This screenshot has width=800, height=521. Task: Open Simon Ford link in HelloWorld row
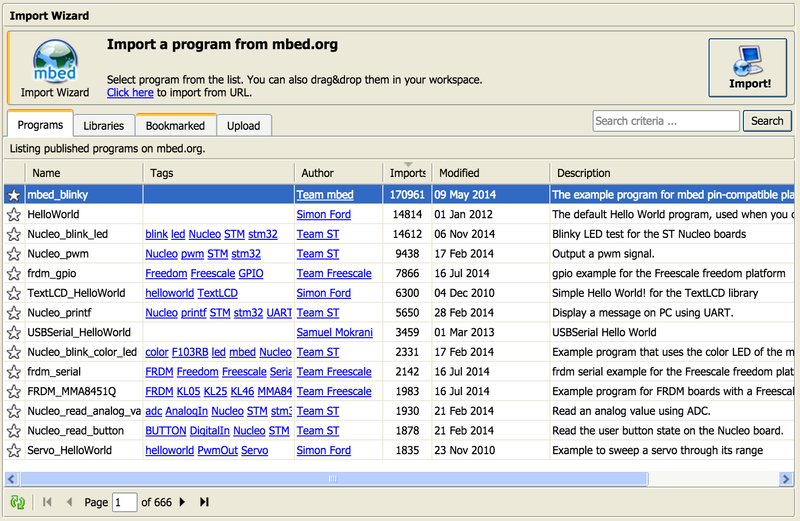(x=323, y=214)
